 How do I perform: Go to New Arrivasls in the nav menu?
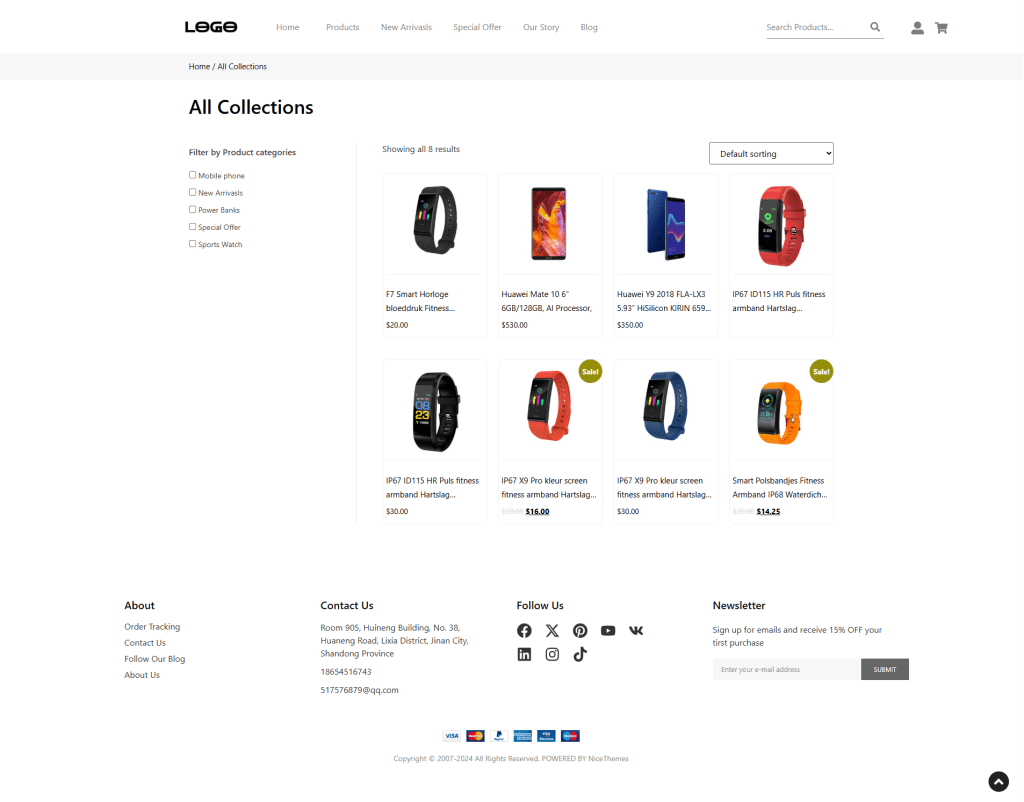pos(406,27)
